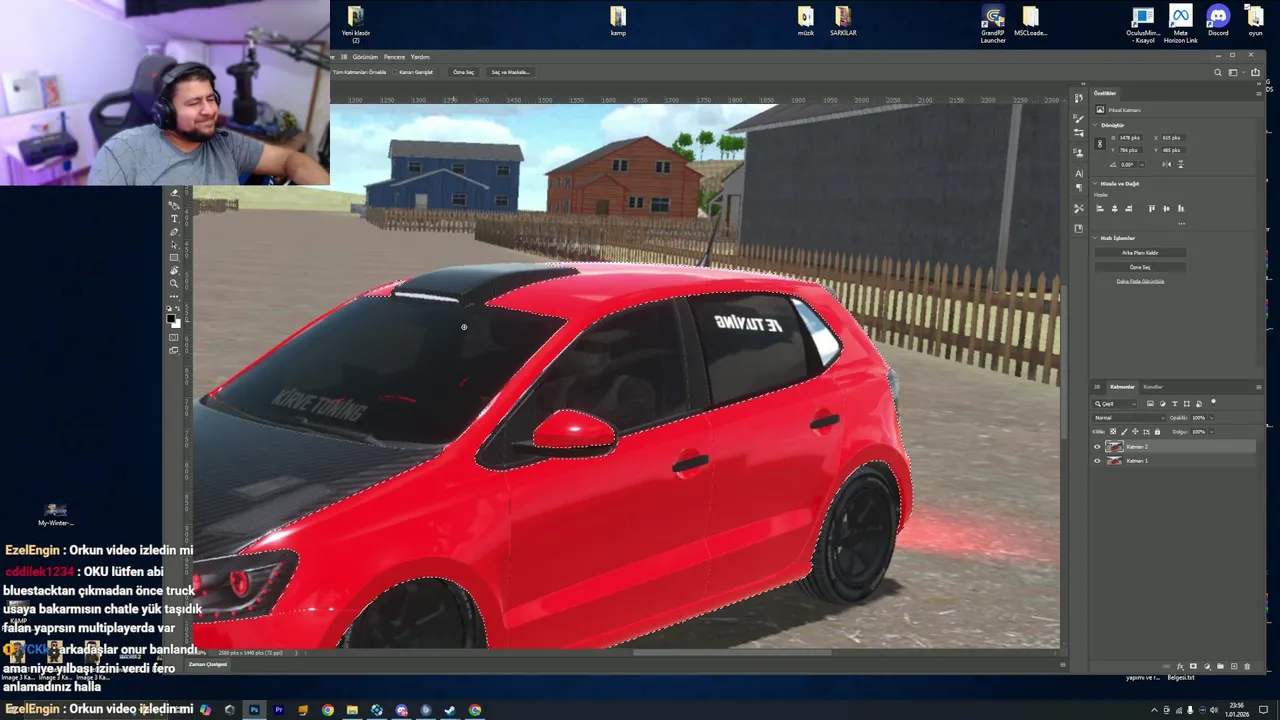Click Seç ve Maskele in options bar

(510, 72)
